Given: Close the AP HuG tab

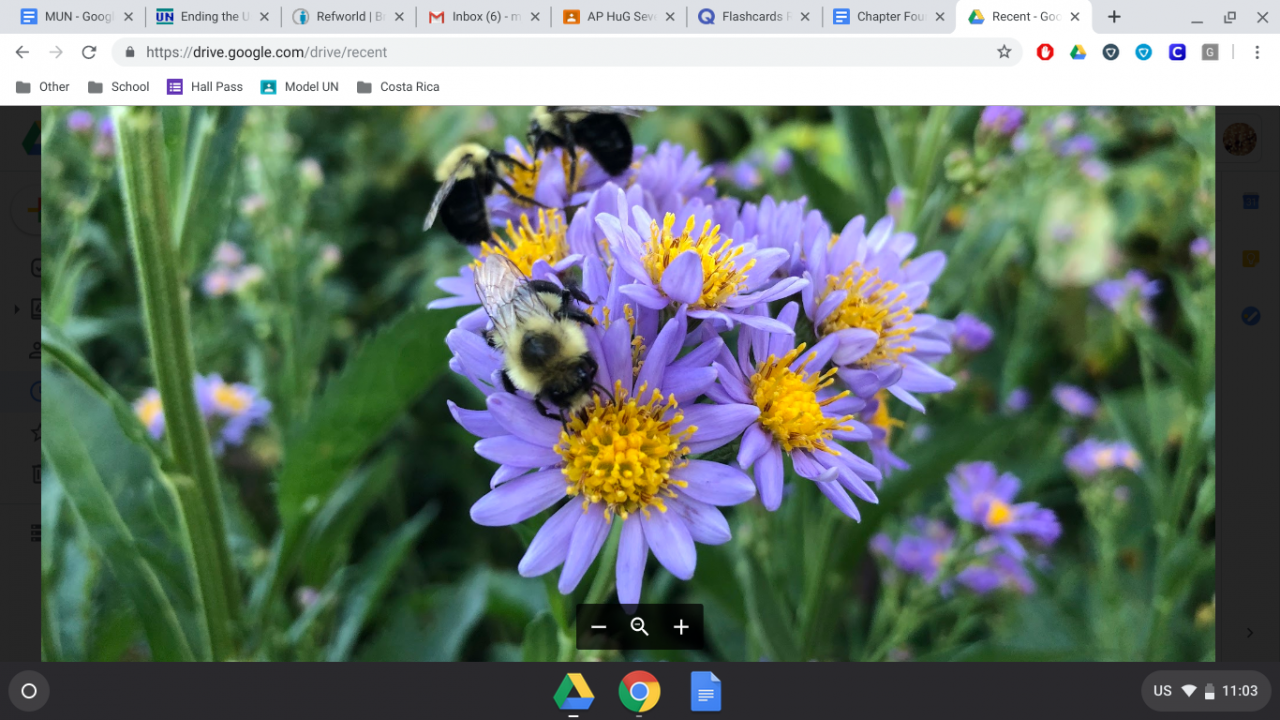Looking at the screenshot, I should click(670, 17).
